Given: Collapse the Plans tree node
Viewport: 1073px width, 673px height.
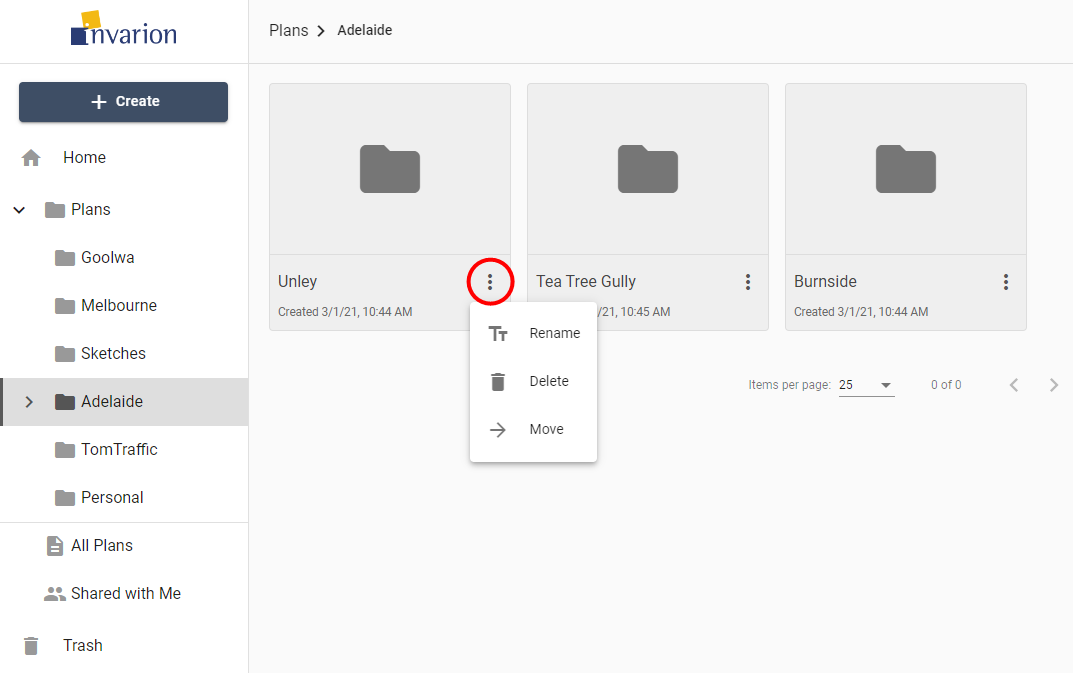Looking at the screenshot, I should [19, 209].
